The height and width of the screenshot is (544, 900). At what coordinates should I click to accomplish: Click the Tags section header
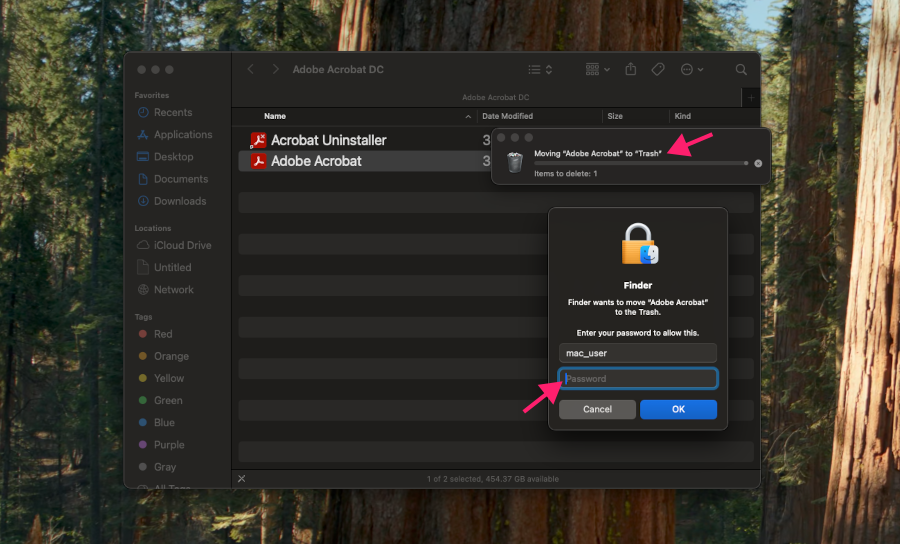coord(143,317)
